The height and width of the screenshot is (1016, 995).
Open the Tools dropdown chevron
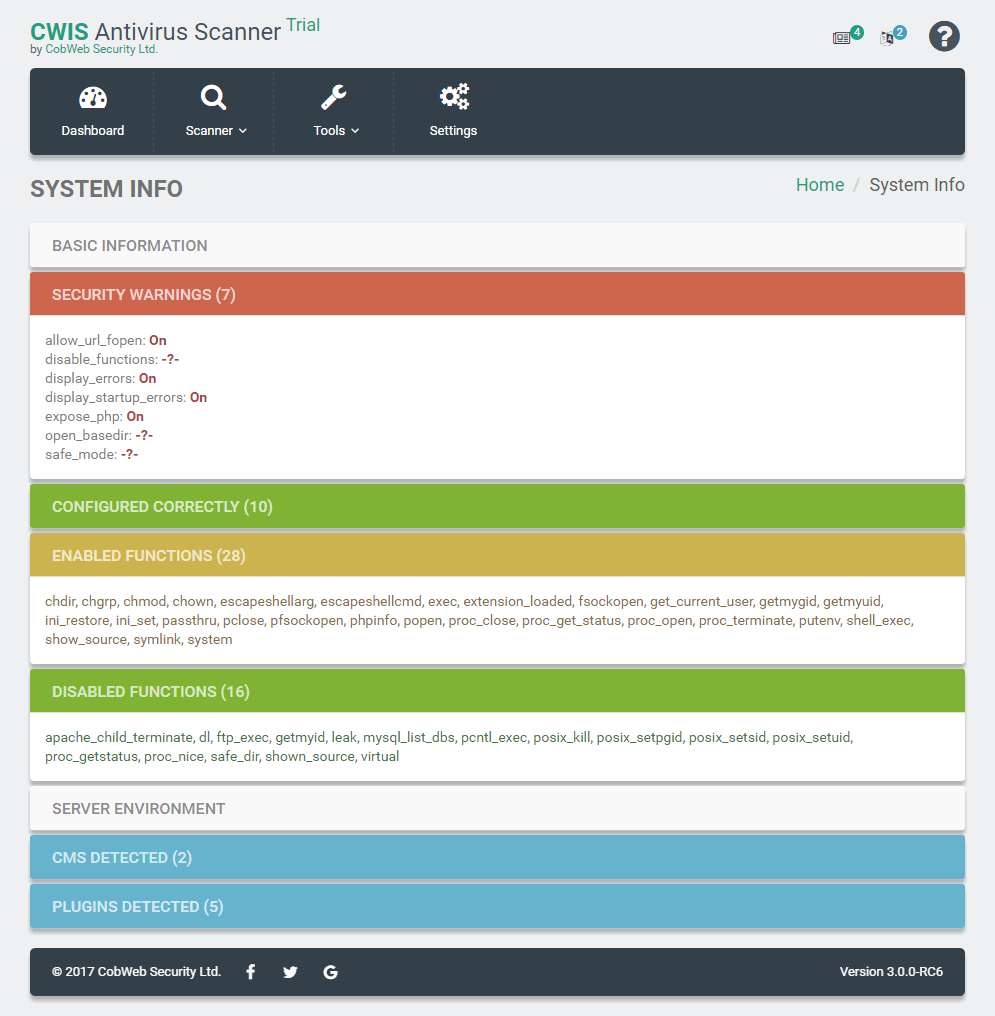click(x=355, y=131)
